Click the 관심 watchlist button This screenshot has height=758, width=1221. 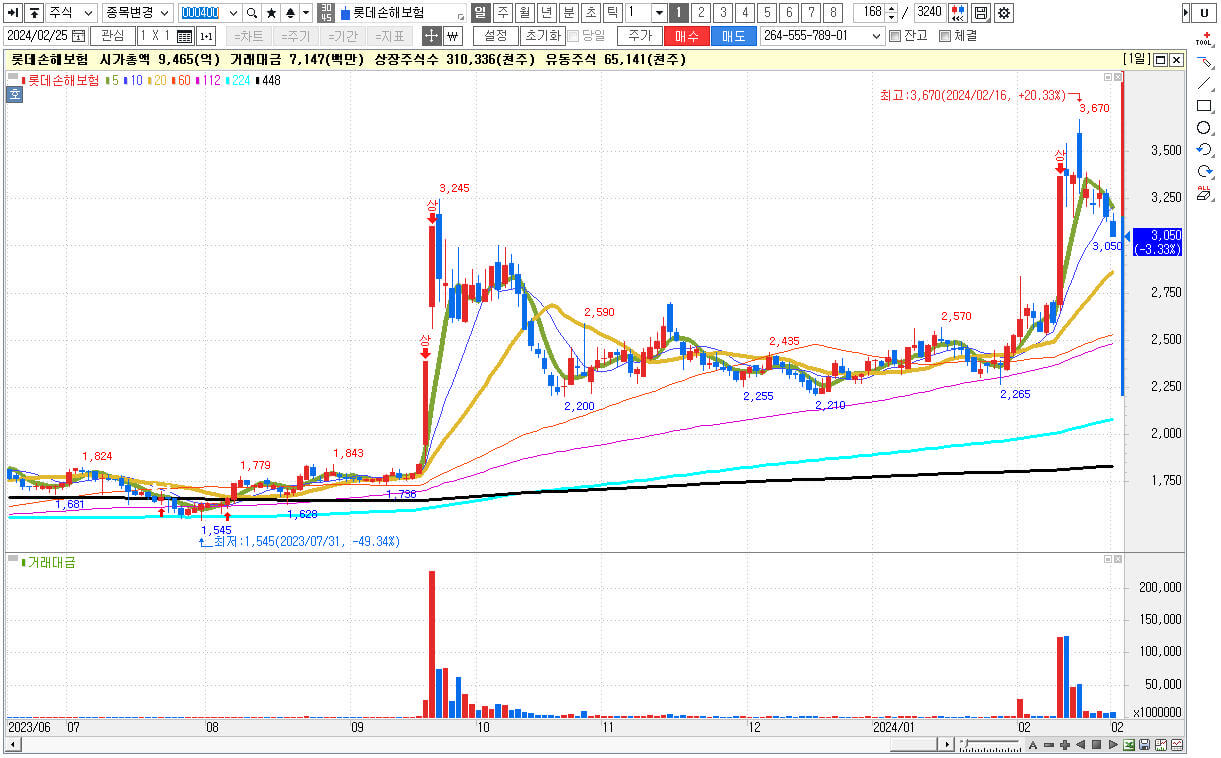[x=112, y=36]
